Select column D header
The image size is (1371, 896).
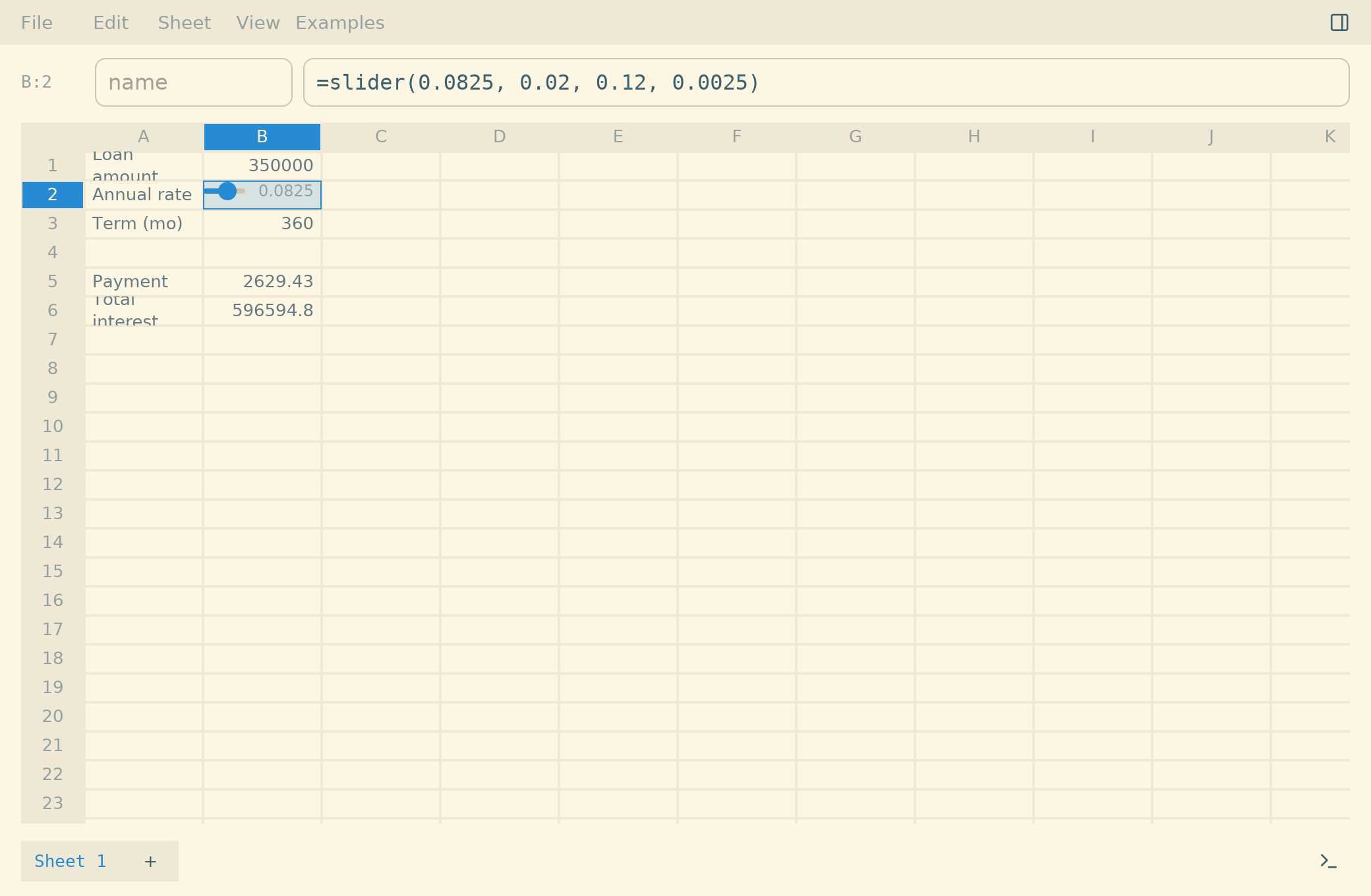[500, 137]
